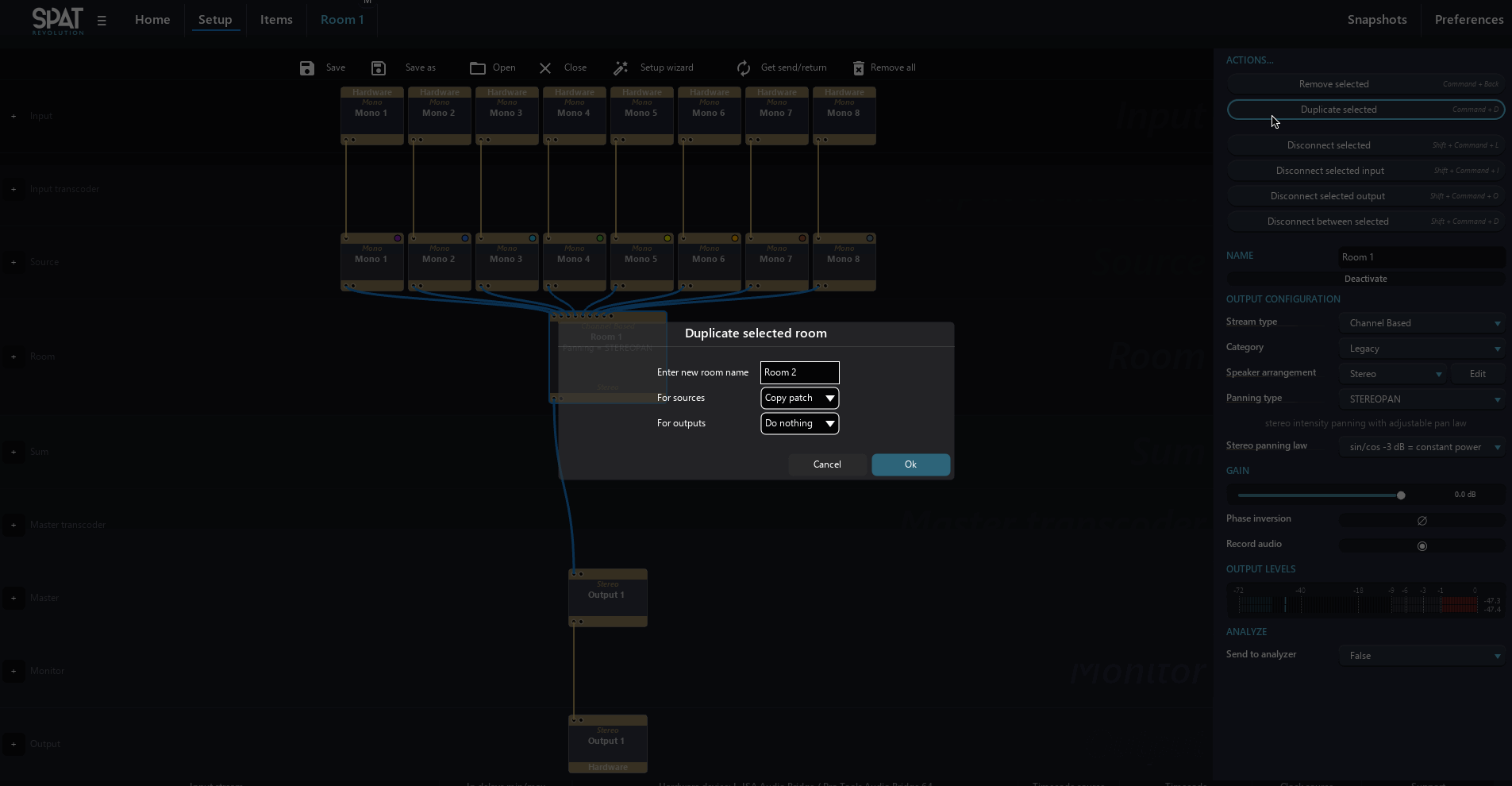Click the Close X icon in toolbar
The width and height of the screenshot is (1512, 786).
545,68
